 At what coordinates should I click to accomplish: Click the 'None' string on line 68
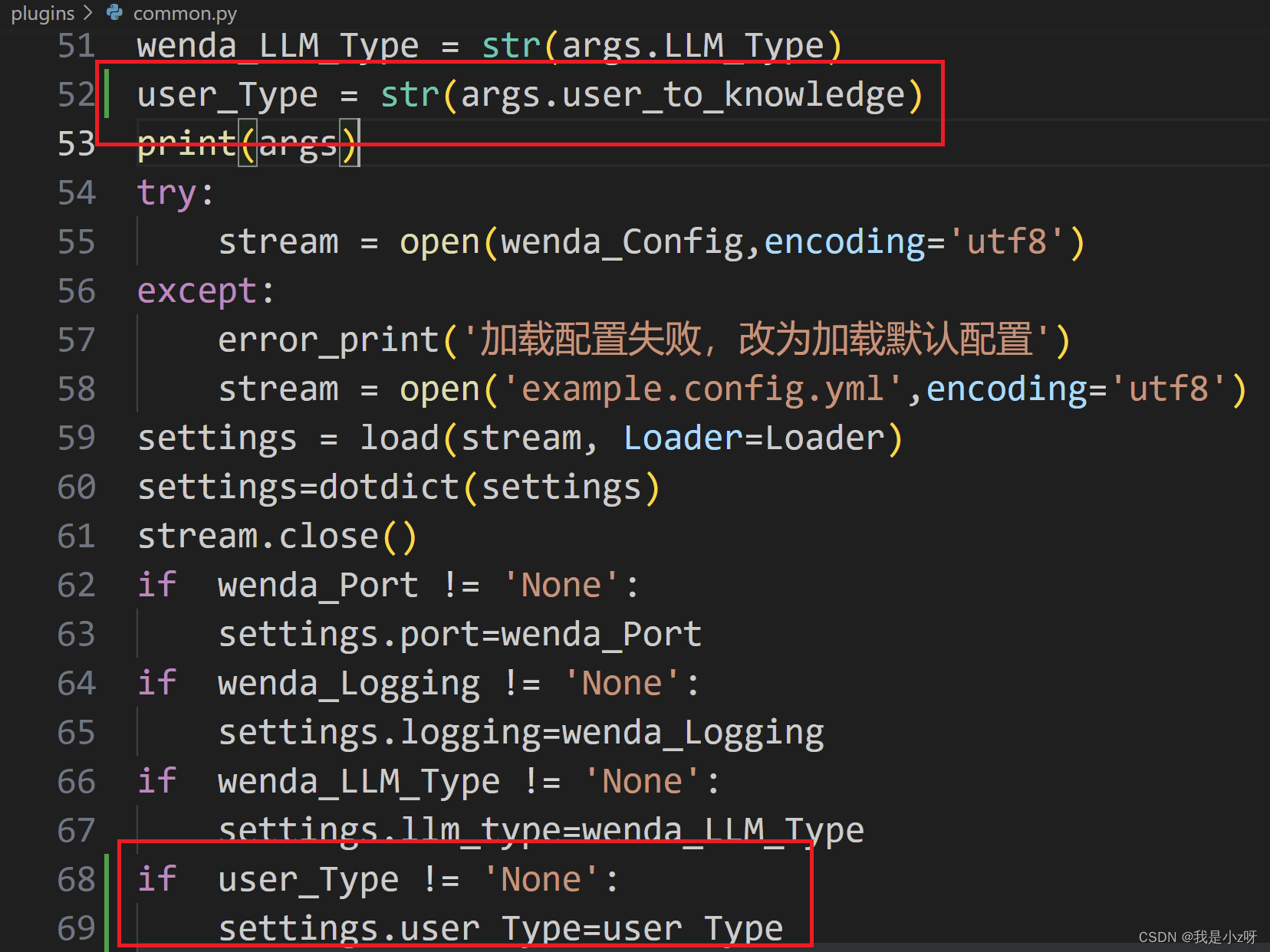[x=541, y=880]
